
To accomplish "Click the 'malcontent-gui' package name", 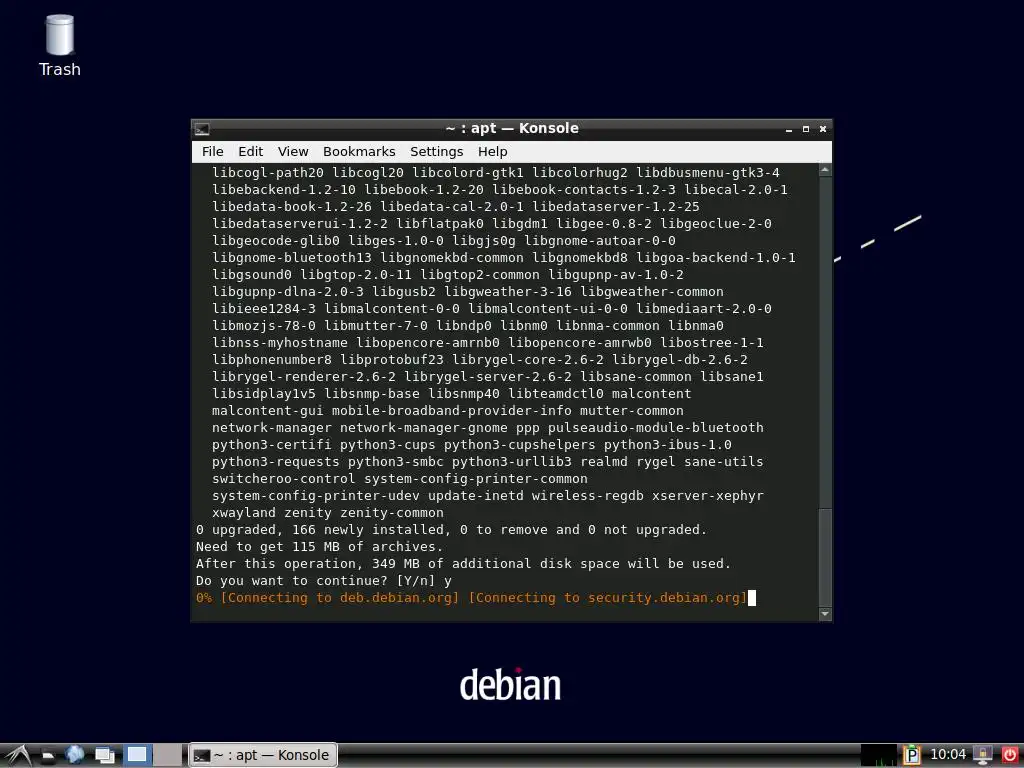I will click(268, 411).
